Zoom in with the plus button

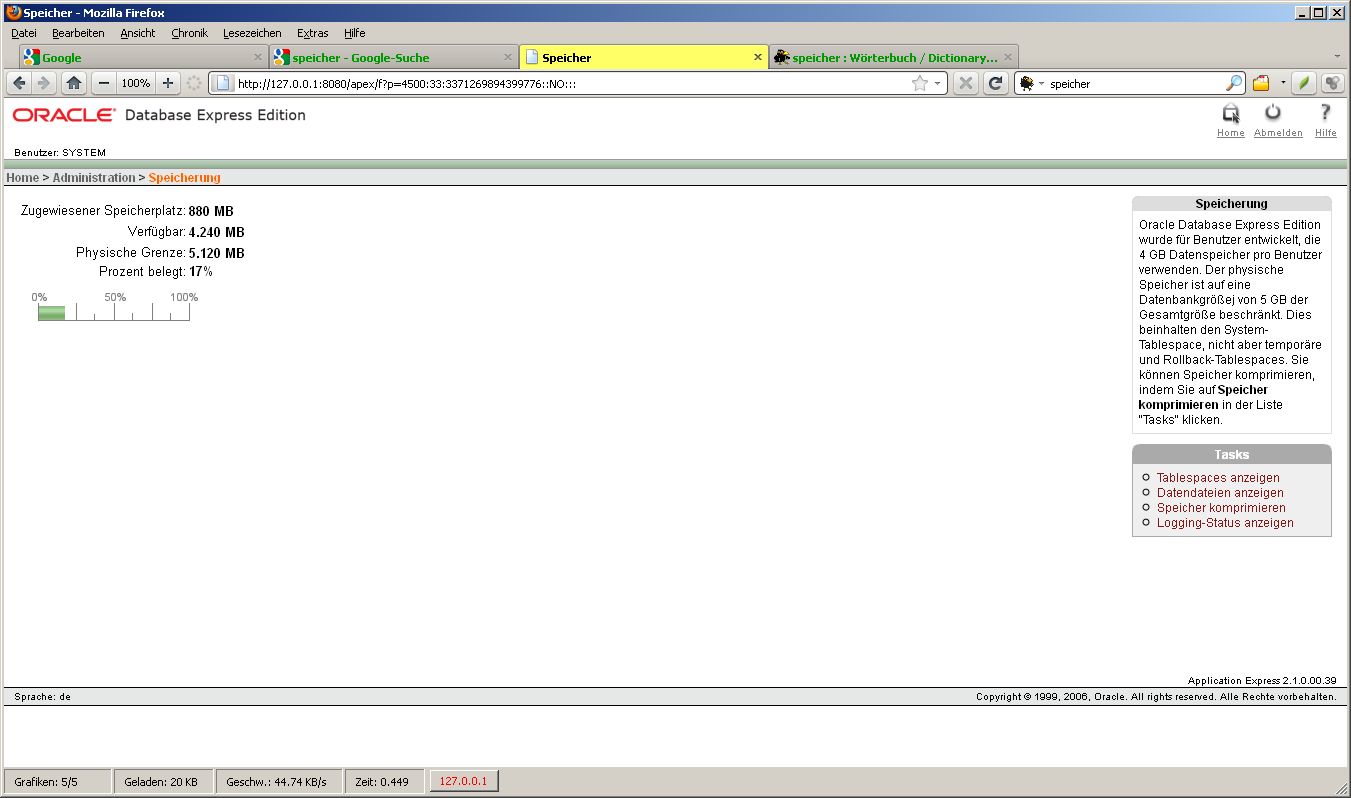pos(168,84)
